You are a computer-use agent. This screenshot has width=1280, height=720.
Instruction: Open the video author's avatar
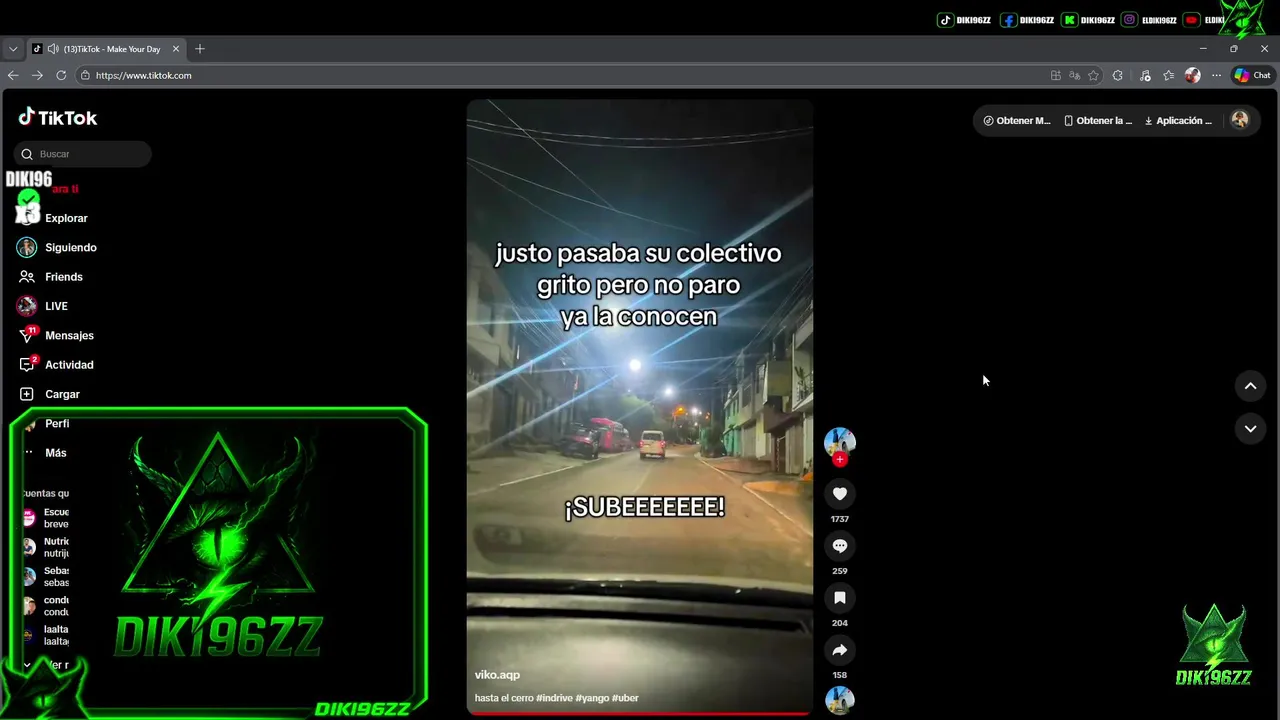(x=840, y=443)
